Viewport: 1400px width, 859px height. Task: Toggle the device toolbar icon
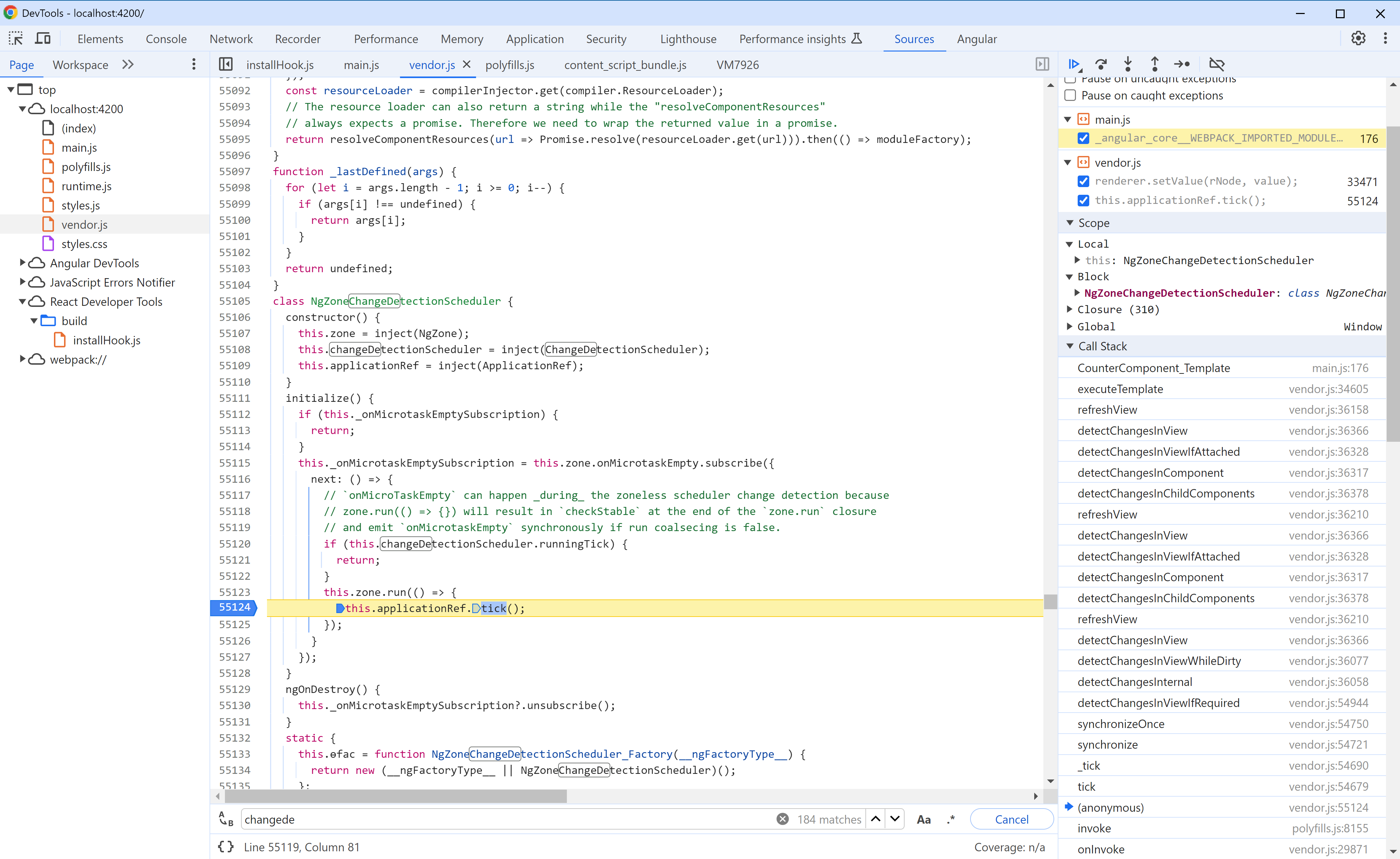point(43,39)
